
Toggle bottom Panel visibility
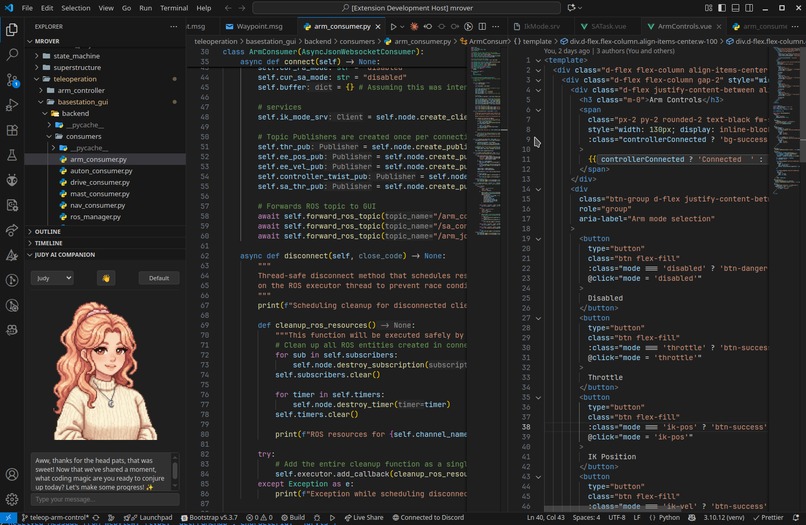click(736, 8)
